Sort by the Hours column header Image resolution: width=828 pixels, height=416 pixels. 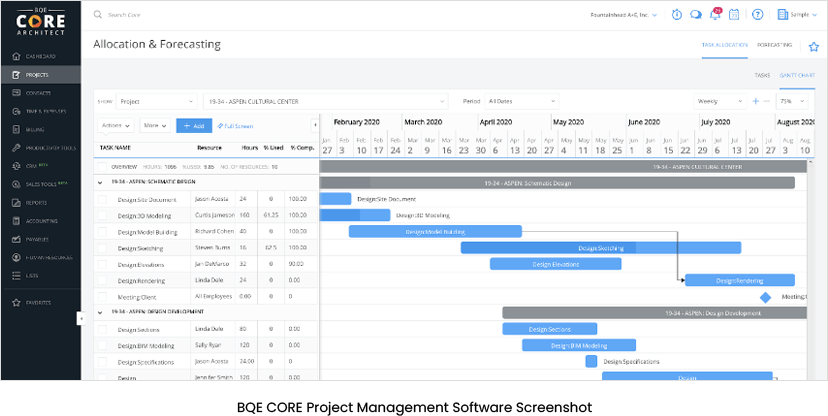click(249, 148)
